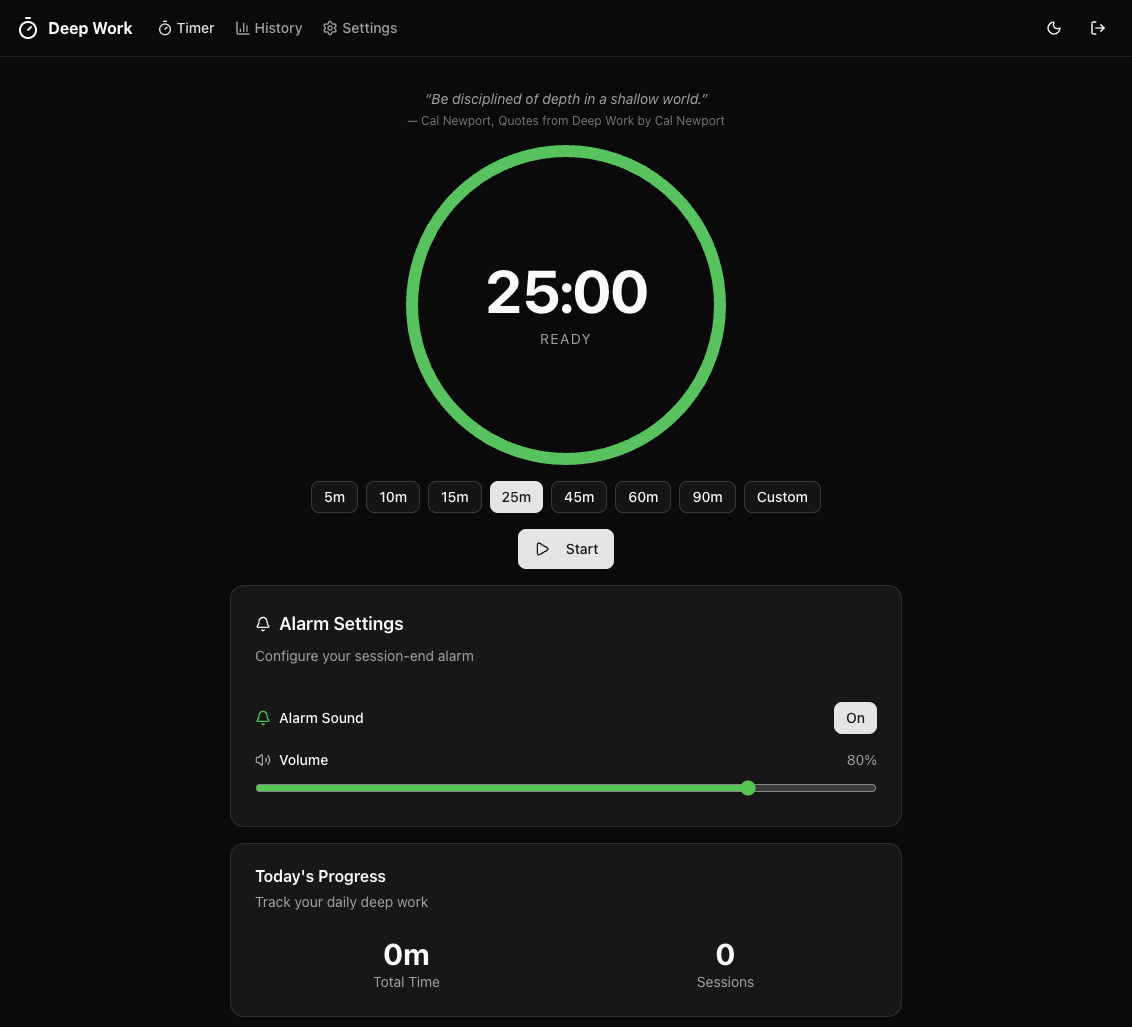Click the 80% volume value
This screenshot has height=1027, width=1132.
[x=861, y=760]
